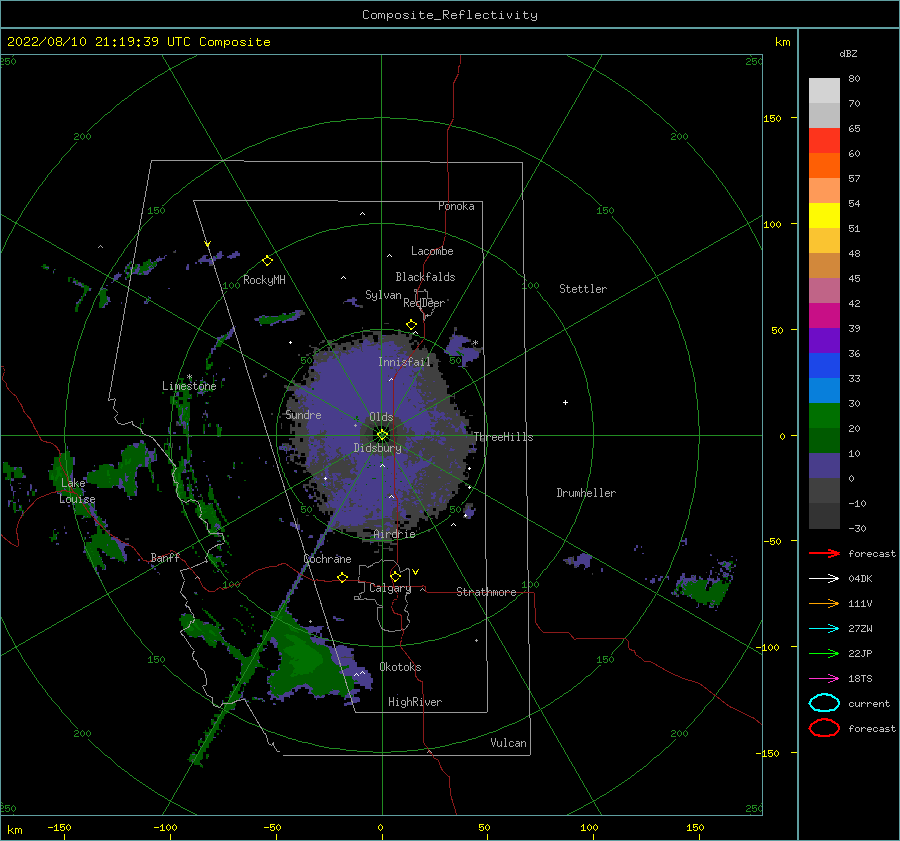Click the ThreeHills label
The height and width of the screenshot is (841, 900).
[503, 437]
